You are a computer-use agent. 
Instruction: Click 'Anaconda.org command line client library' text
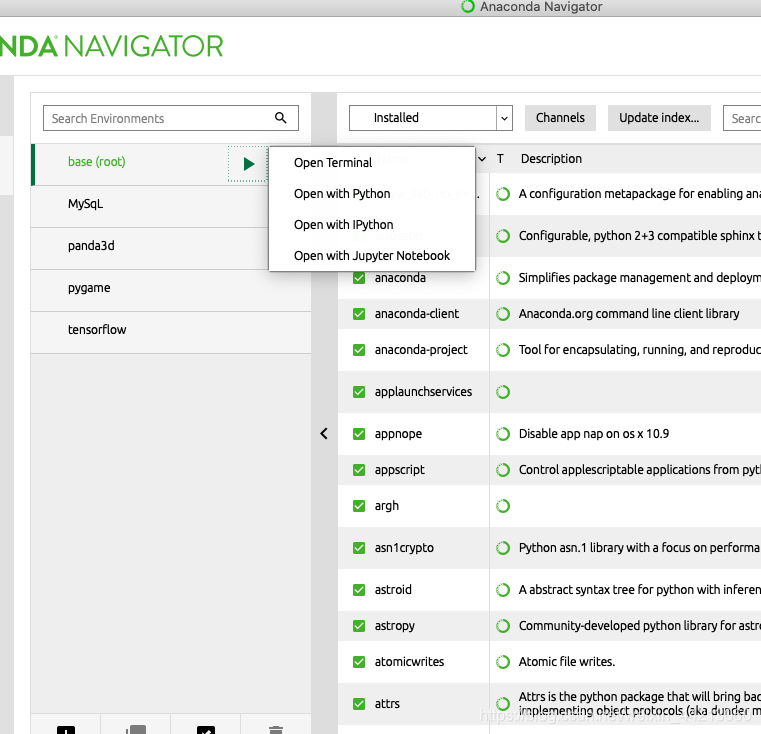click(x=629, y=314)
